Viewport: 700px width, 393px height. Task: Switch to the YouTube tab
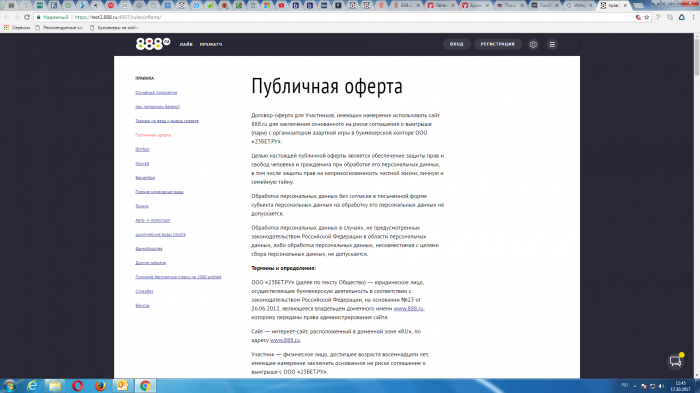pyautogui.click(x=281, y=5)
